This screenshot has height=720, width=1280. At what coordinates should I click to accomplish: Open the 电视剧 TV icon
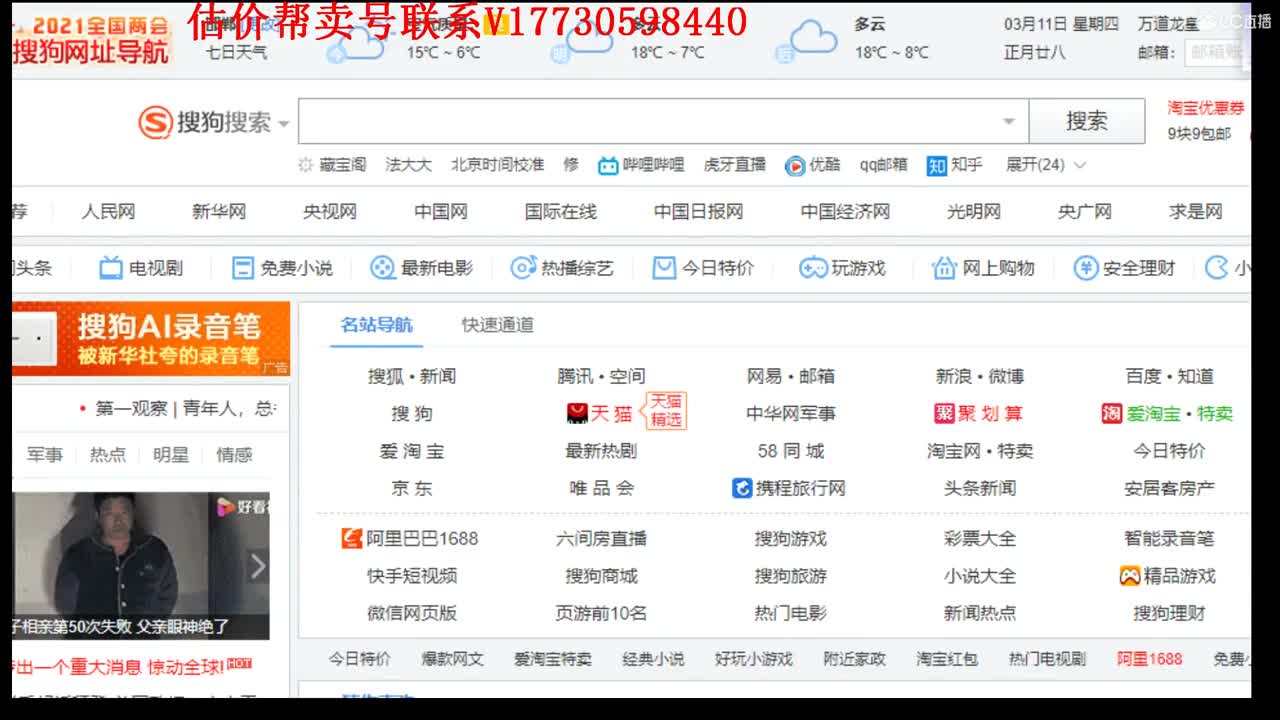pos(111,268)
